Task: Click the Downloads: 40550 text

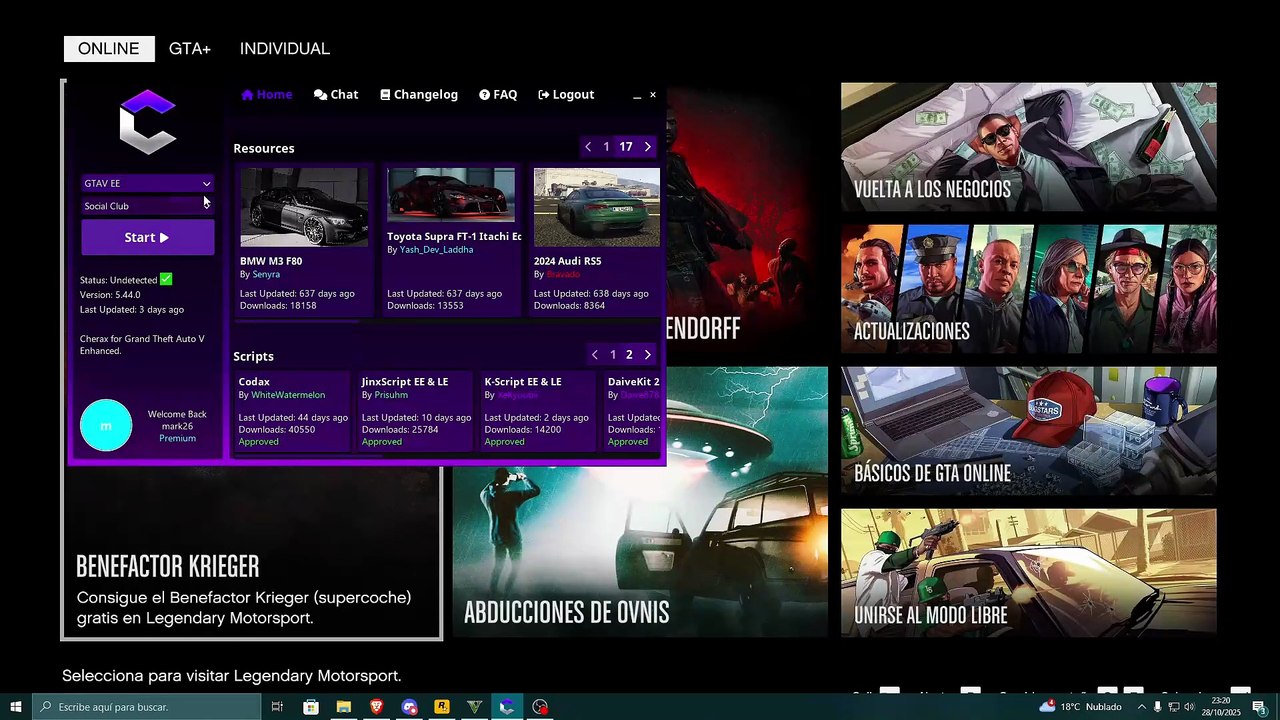Action: click(x=277, y=430)
